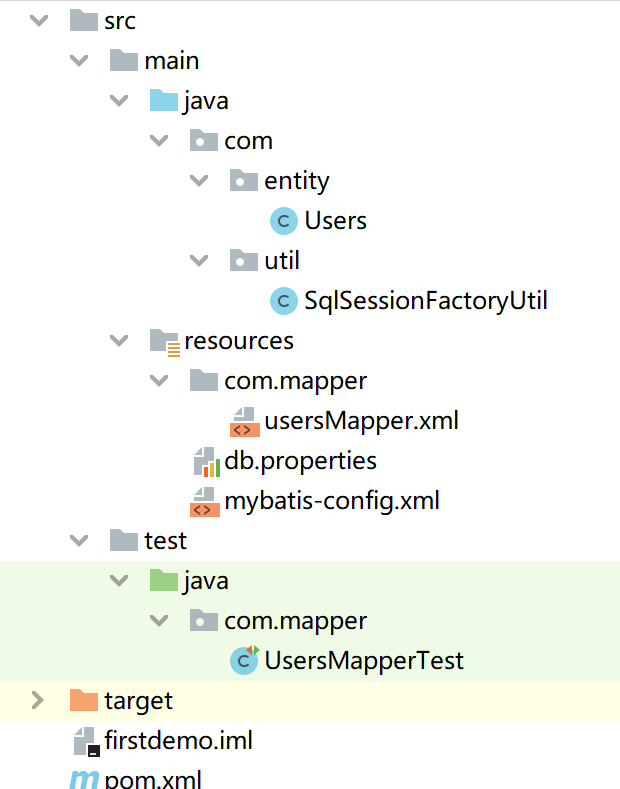Select the UsersMapperTest file name
Viewport: 620px width, 789px height.
pyautogui.click(x=364, y=661)
